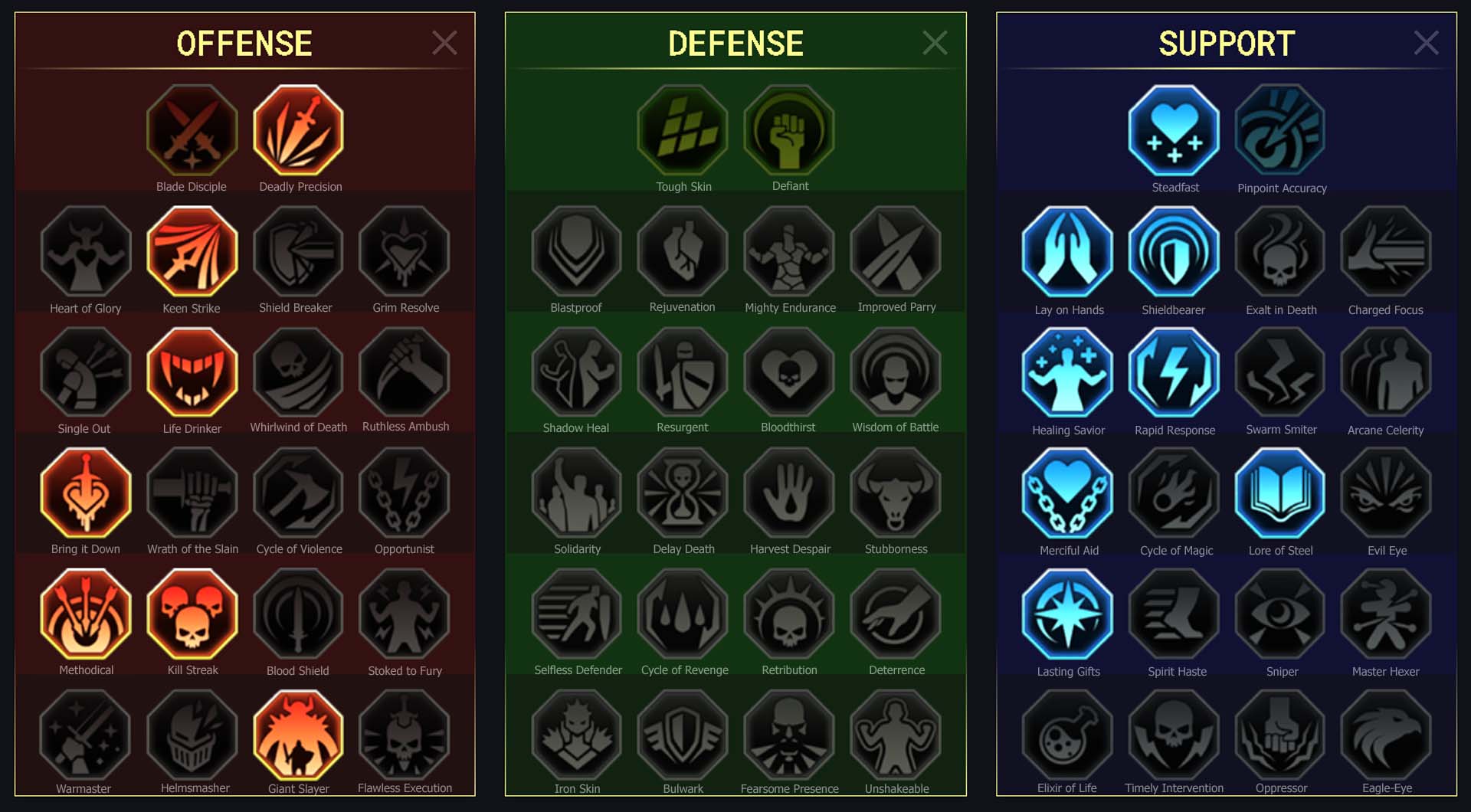The height and width of the screenshot is (812, 1471).
Task: Click the Evil Eye mastery
Action: (1386, 493)
